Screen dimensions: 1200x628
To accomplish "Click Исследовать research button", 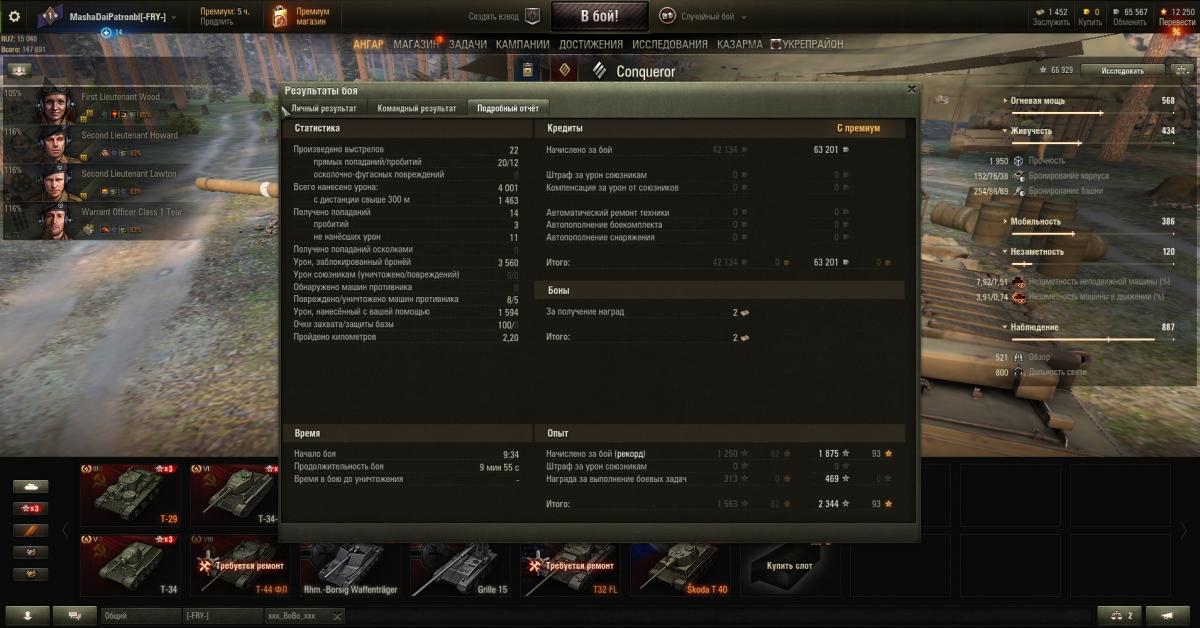I will click(1123, 70).
